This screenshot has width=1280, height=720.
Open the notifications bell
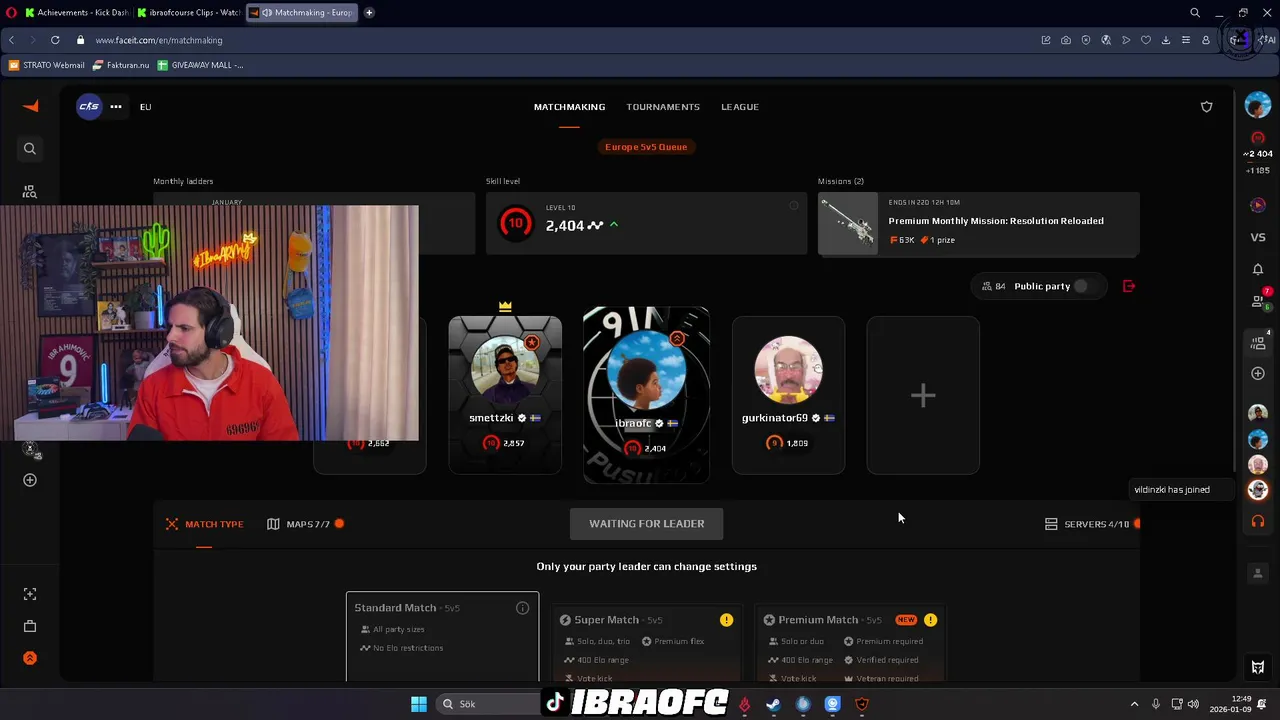[x=1258, y=269]
